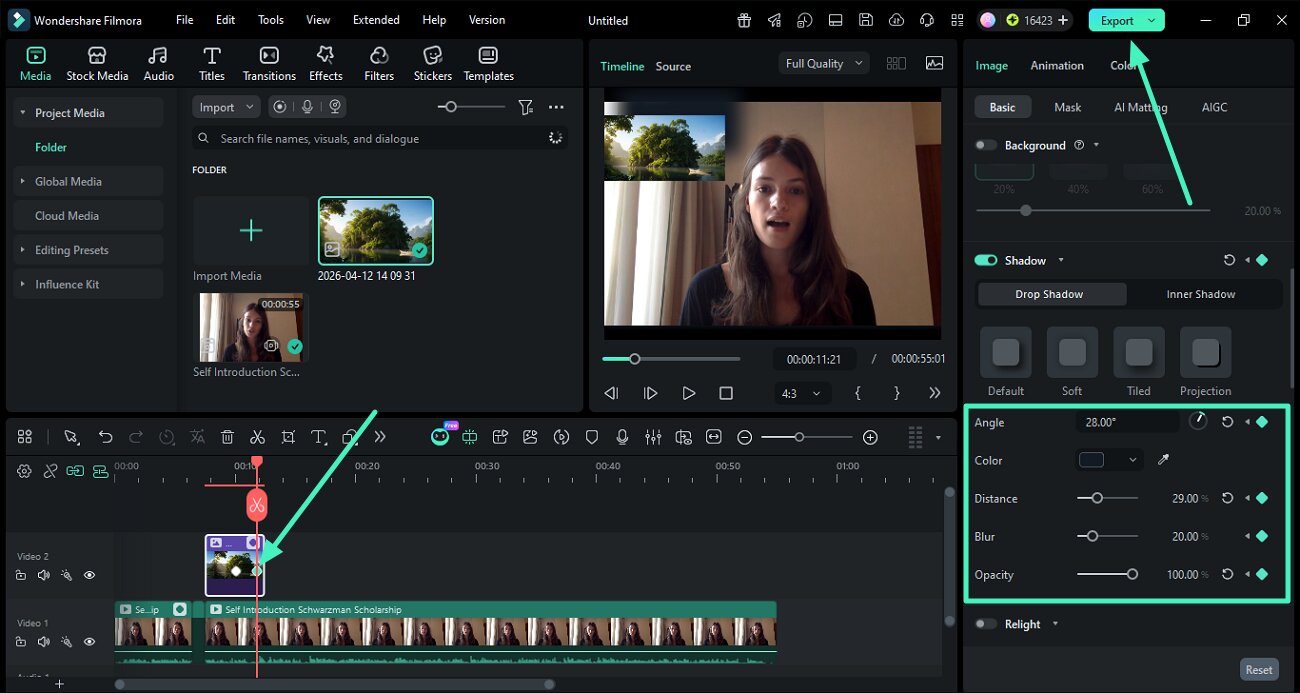Click the eyedropper next to shadow Color
The height and width of the screenshot is (693, 1300).
tap(1163, 460)
